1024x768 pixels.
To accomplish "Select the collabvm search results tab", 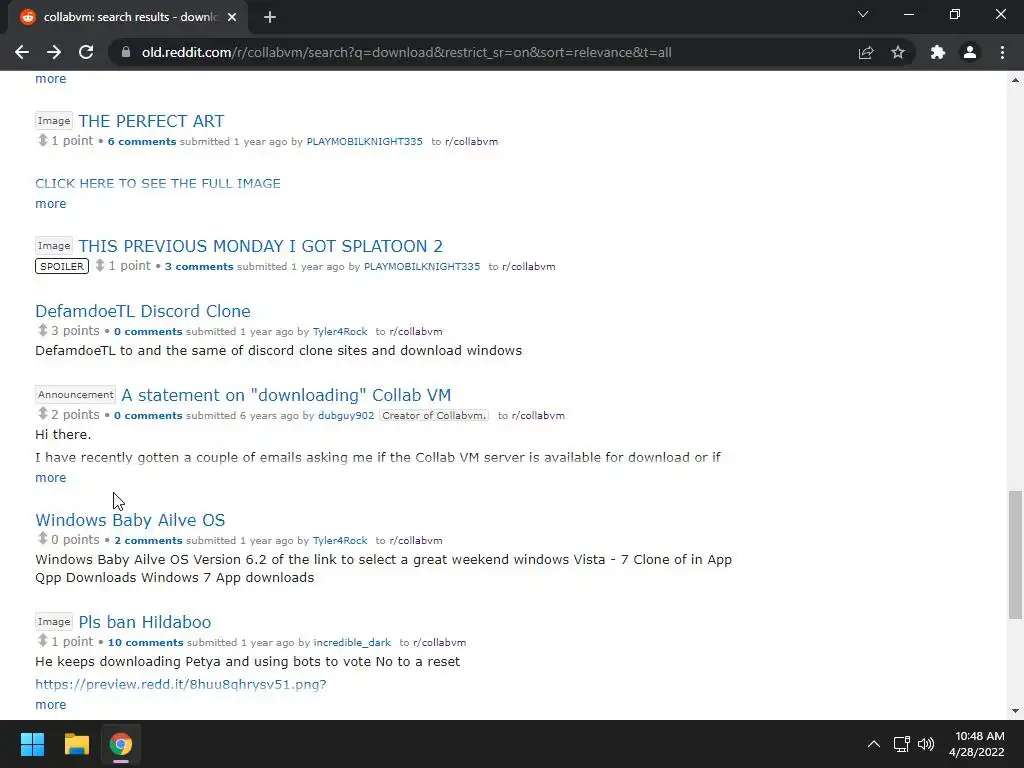I will tap(128, 17).
